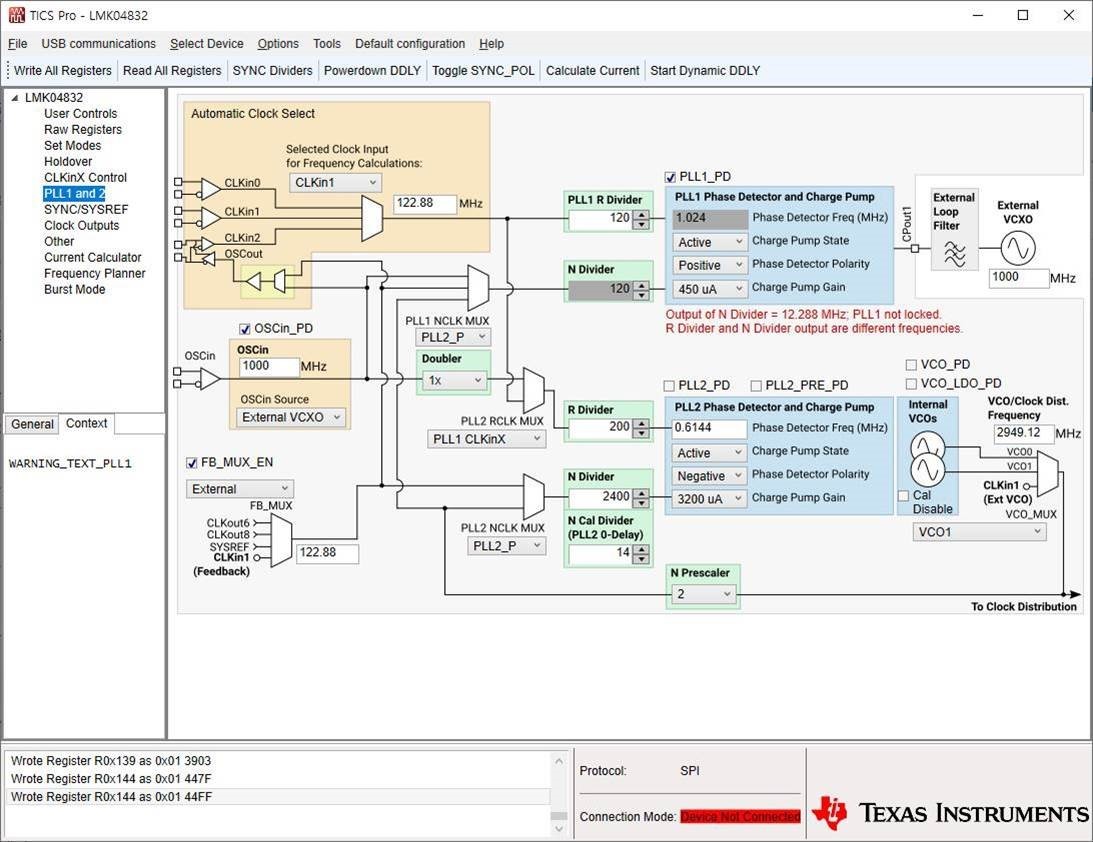The width and height of the screenshot is (1093, 842).
Task: Click the PLL2 RCLK MUX symbol
Action: pos(534,390)
